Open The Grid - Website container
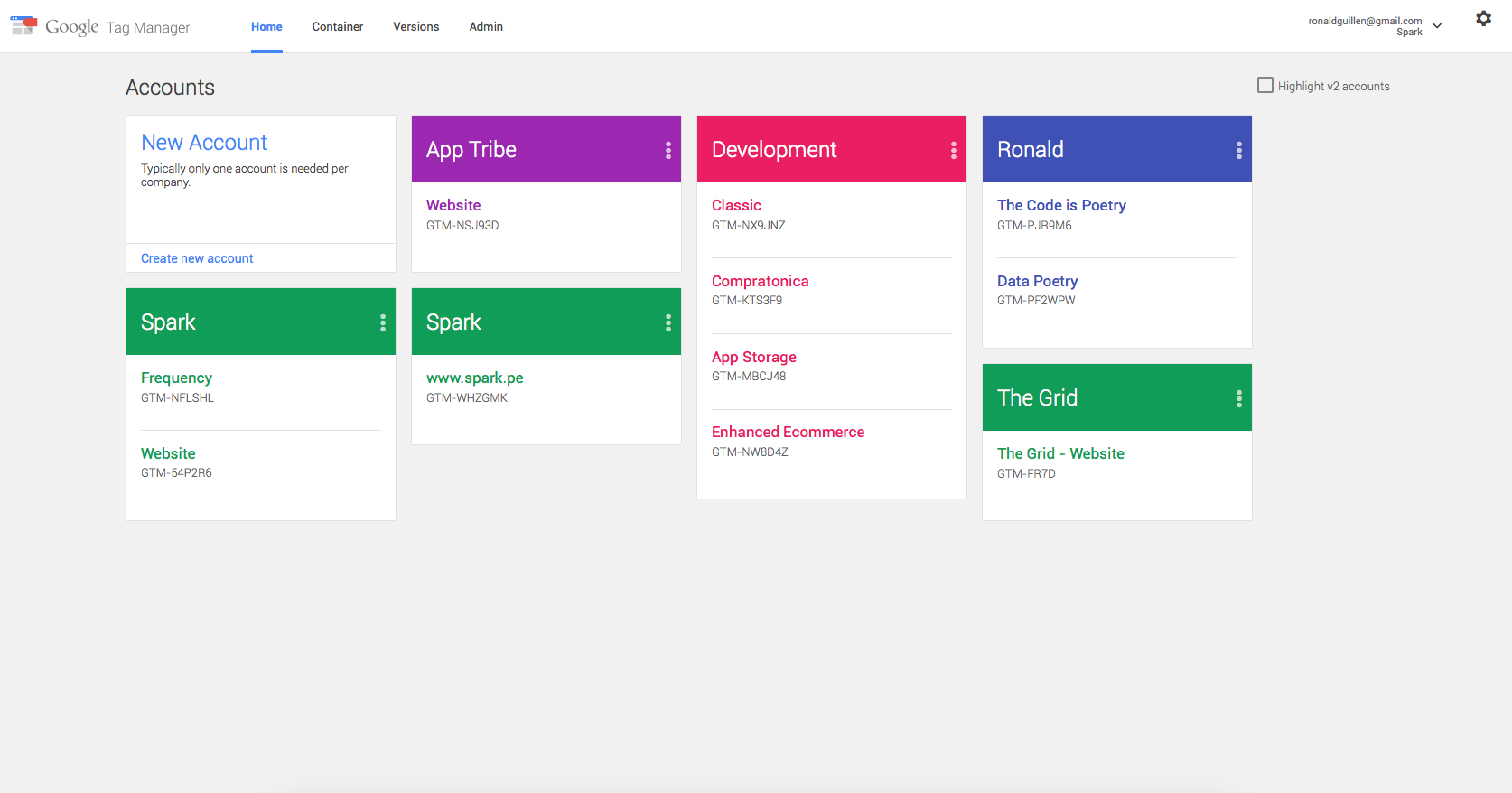Viewport: 1512px width, 793px height. 1060,453
